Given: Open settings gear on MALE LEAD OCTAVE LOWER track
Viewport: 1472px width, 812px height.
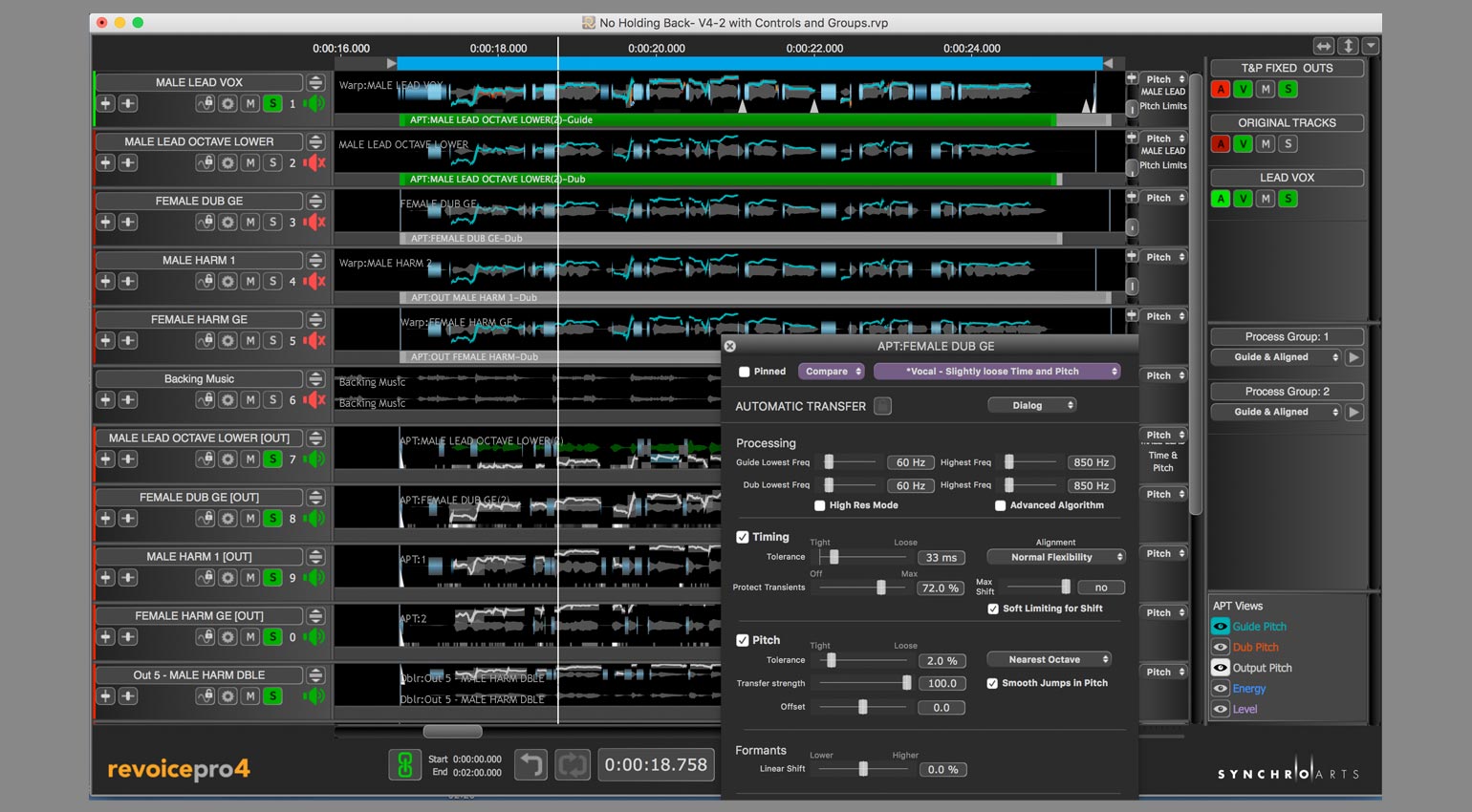Looking at the screenshot, I should pos(227,162).
